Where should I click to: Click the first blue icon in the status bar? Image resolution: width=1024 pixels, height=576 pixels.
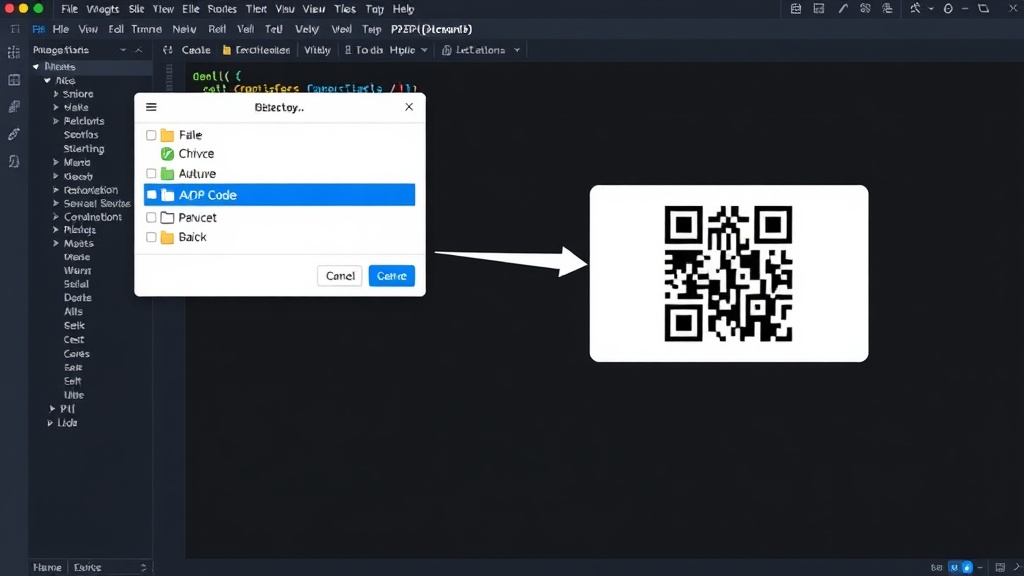coord(954,568)
